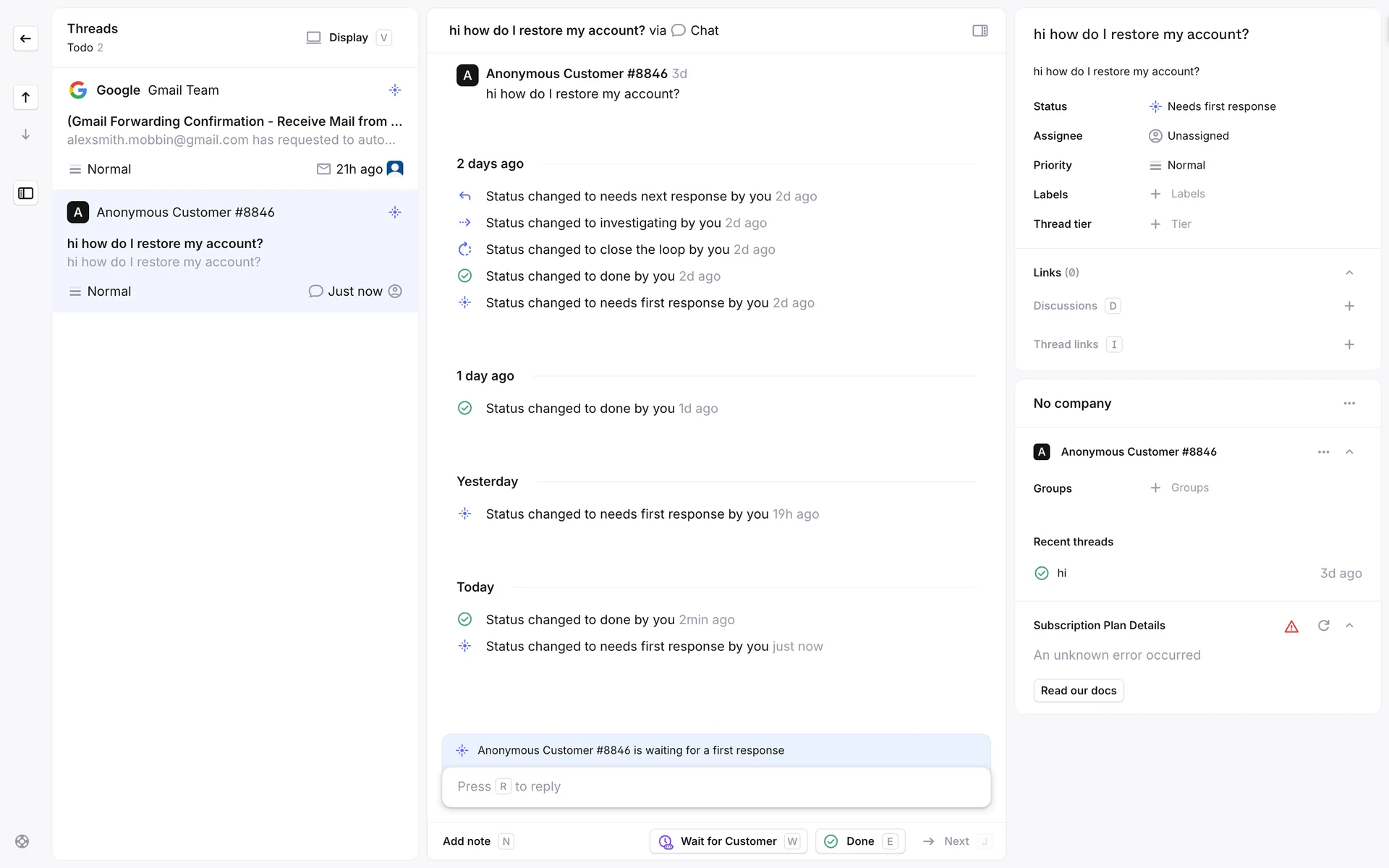This screenshot has width=1389, height=868.
Task: Click the back arrow button
Action: coord(25,38)
